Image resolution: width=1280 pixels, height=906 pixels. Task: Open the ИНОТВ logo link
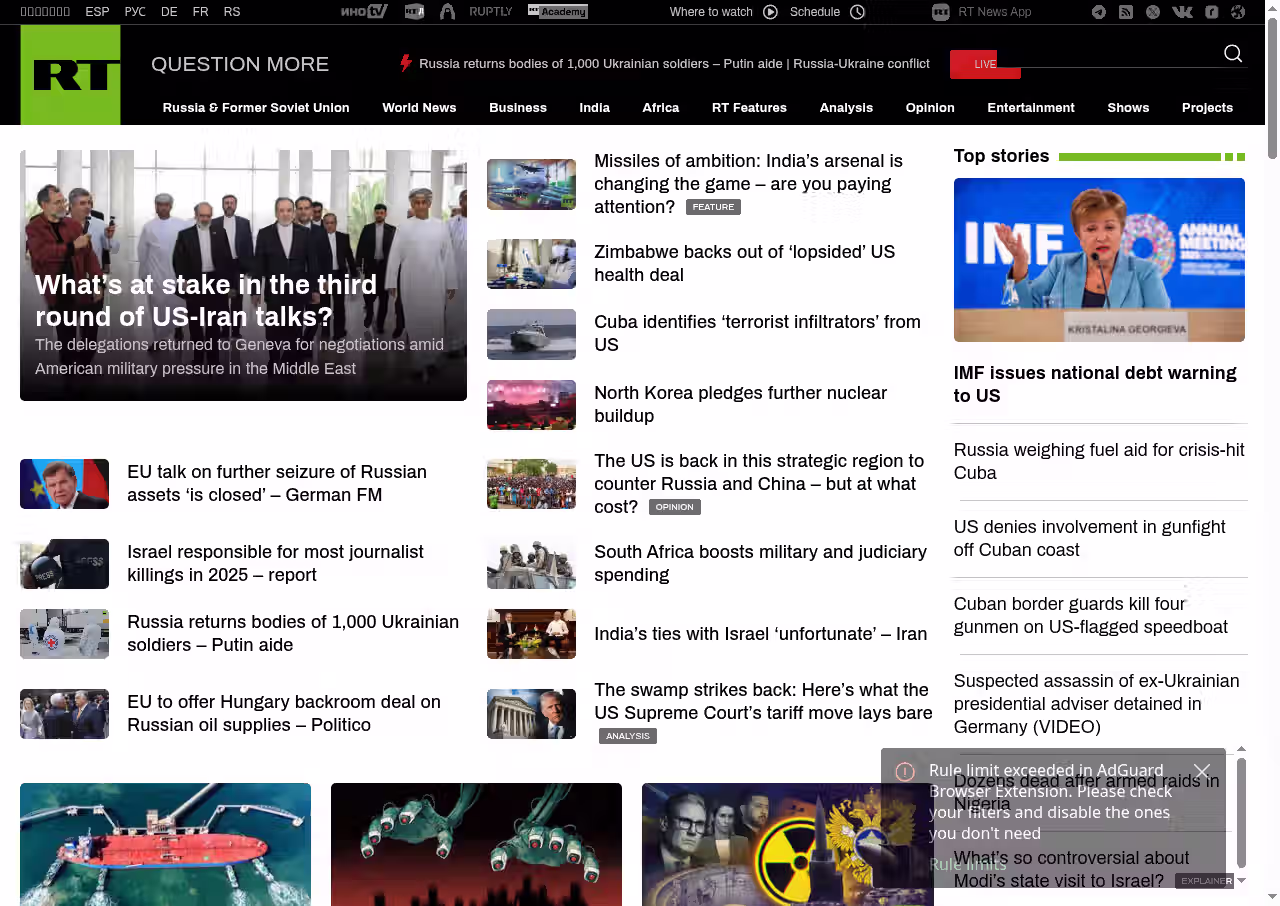click(x=364, y=12)
